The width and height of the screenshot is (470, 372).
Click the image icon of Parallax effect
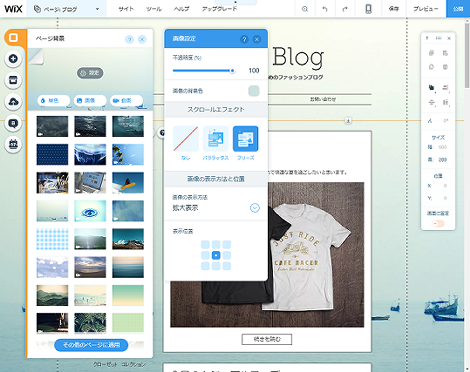point(216,139)
